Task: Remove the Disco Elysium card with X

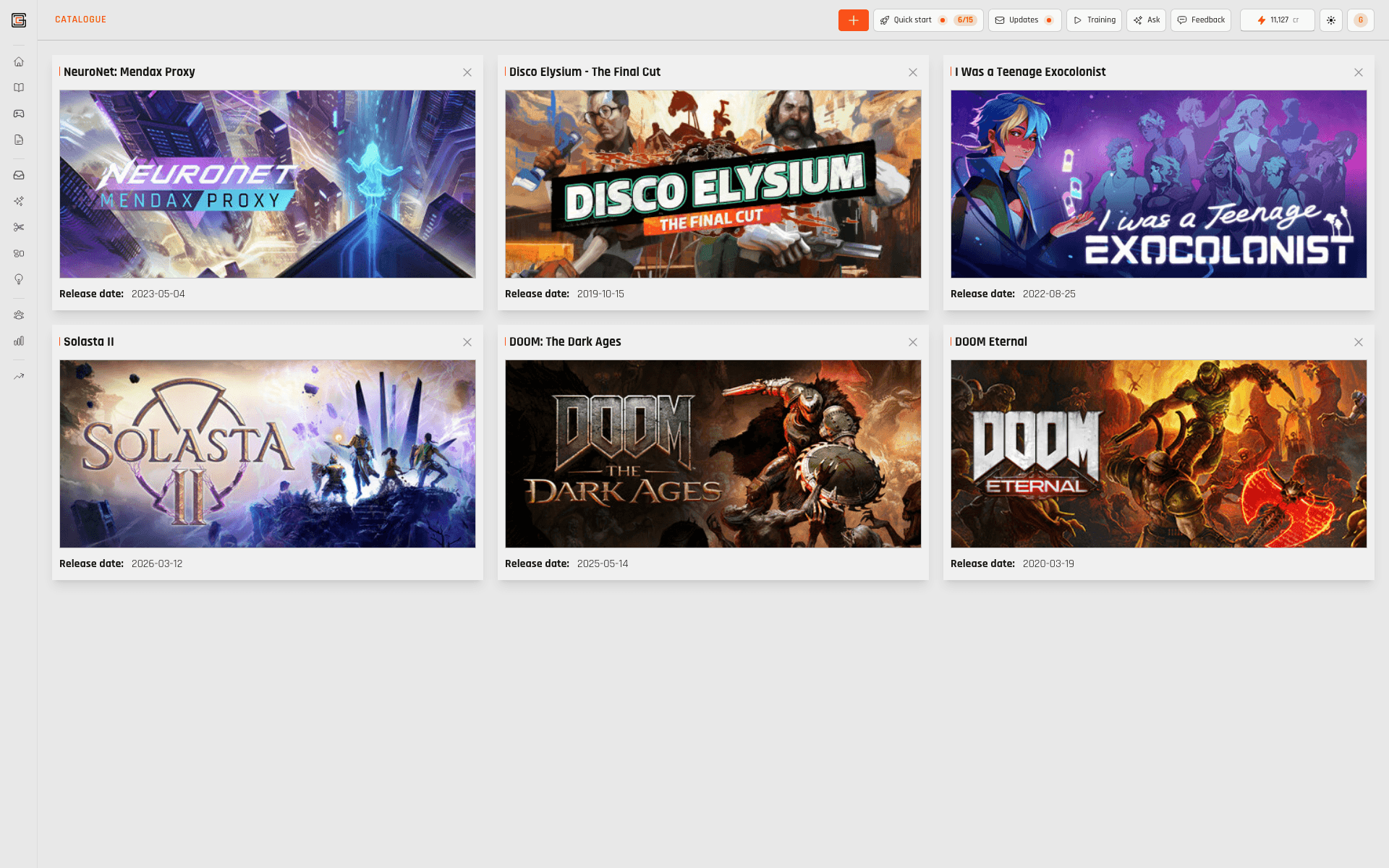Action: click(x=913, y=72)
